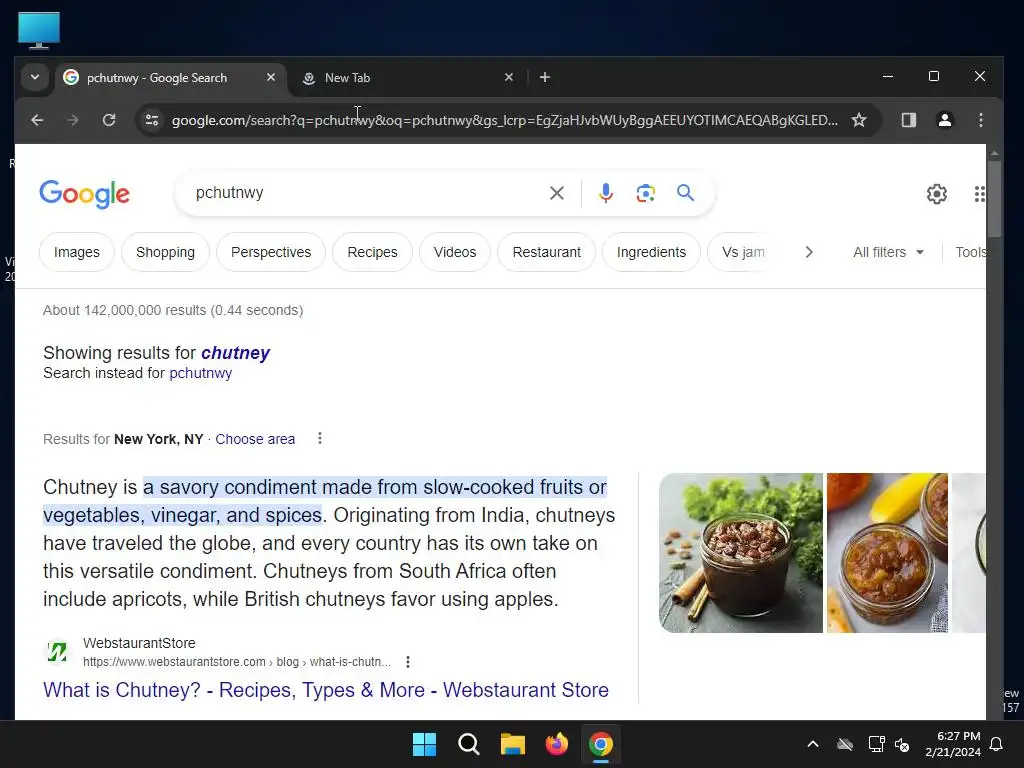Image resolution: width=1024 pixels, height=768 pixels.
Task: Select the Perspectives filter chip
Action: tap(271, 252)
